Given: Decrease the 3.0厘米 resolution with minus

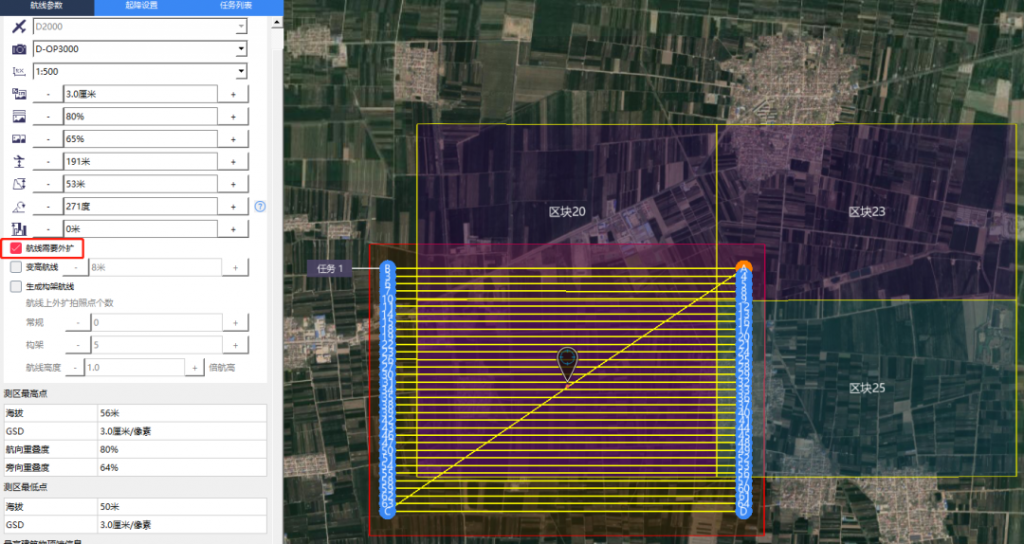Looking at the screenshot, I should tap(48, 94).
